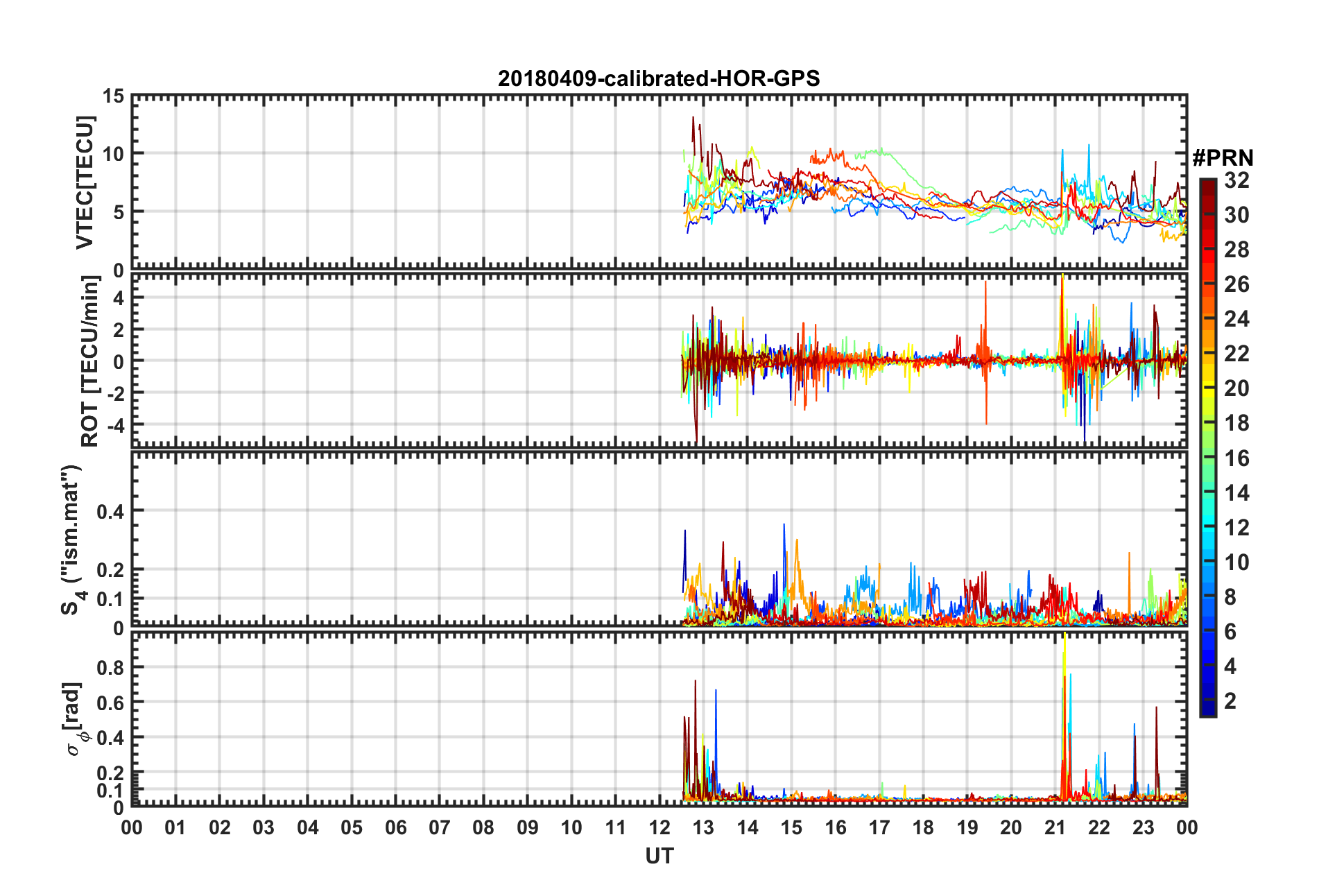This screenshot has height=896, width=1319.
Task: Click colorbar tick label 30
Action: pos(1236,215)
